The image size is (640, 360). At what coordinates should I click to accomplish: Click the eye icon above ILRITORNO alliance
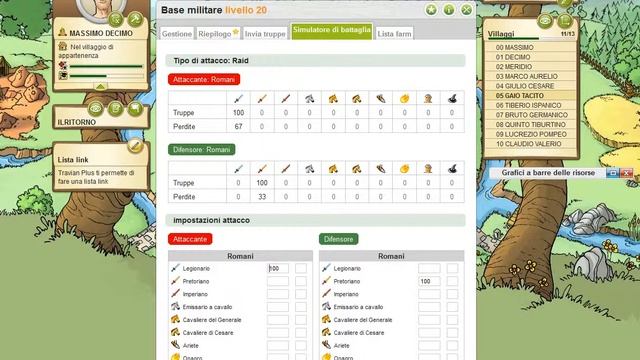pos(96,109)
